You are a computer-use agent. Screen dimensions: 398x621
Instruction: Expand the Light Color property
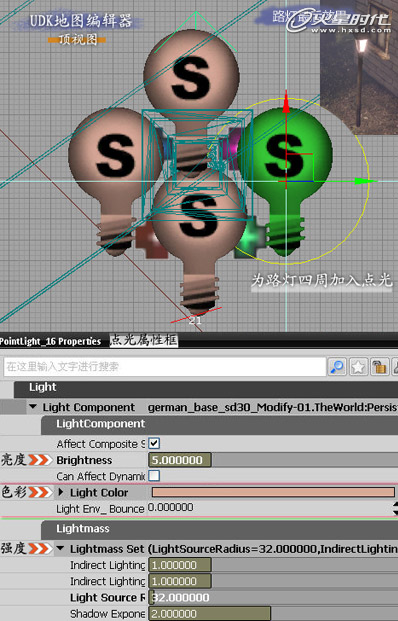pyautogui.click(x=61, y=492)
